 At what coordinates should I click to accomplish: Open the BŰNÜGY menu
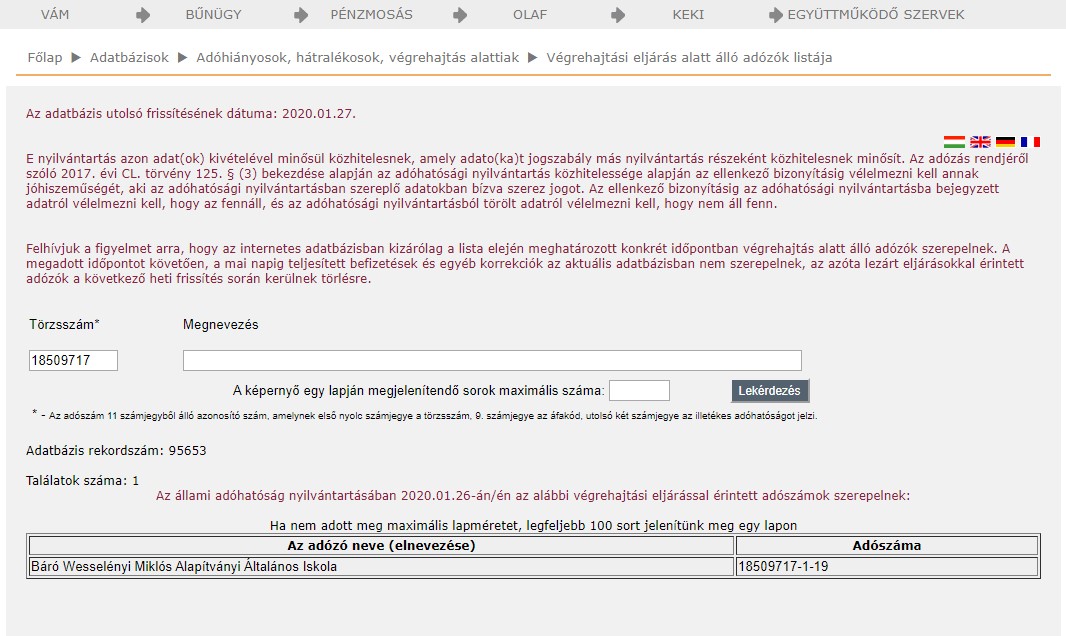click(213, 14)
